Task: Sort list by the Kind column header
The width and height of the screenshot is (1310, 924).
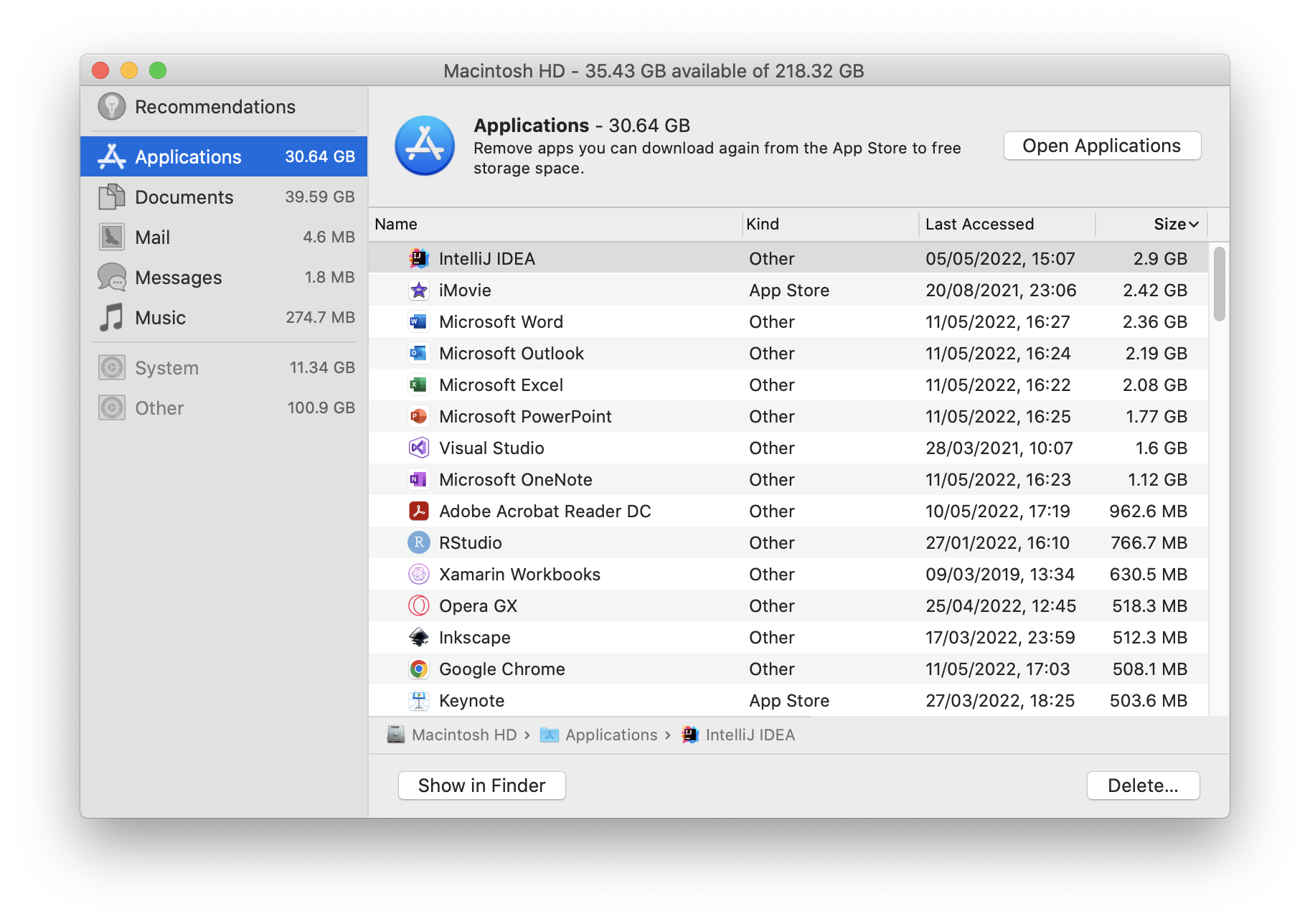Action: [830, 224]
